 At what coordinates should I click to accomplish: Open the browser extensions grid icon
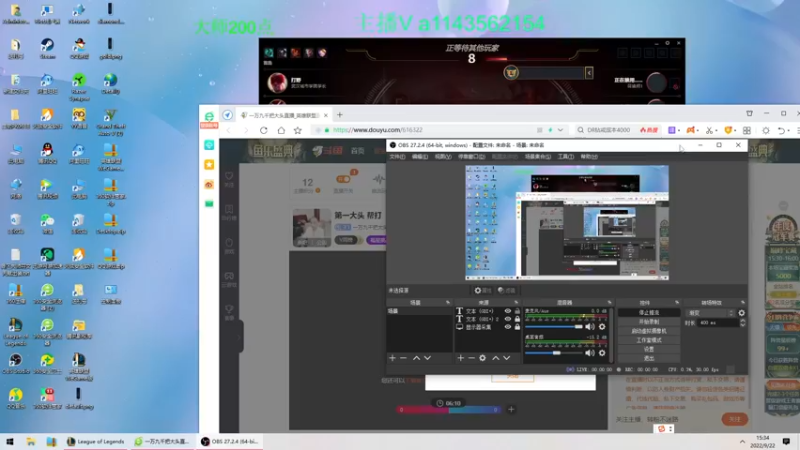coord(747,130)
